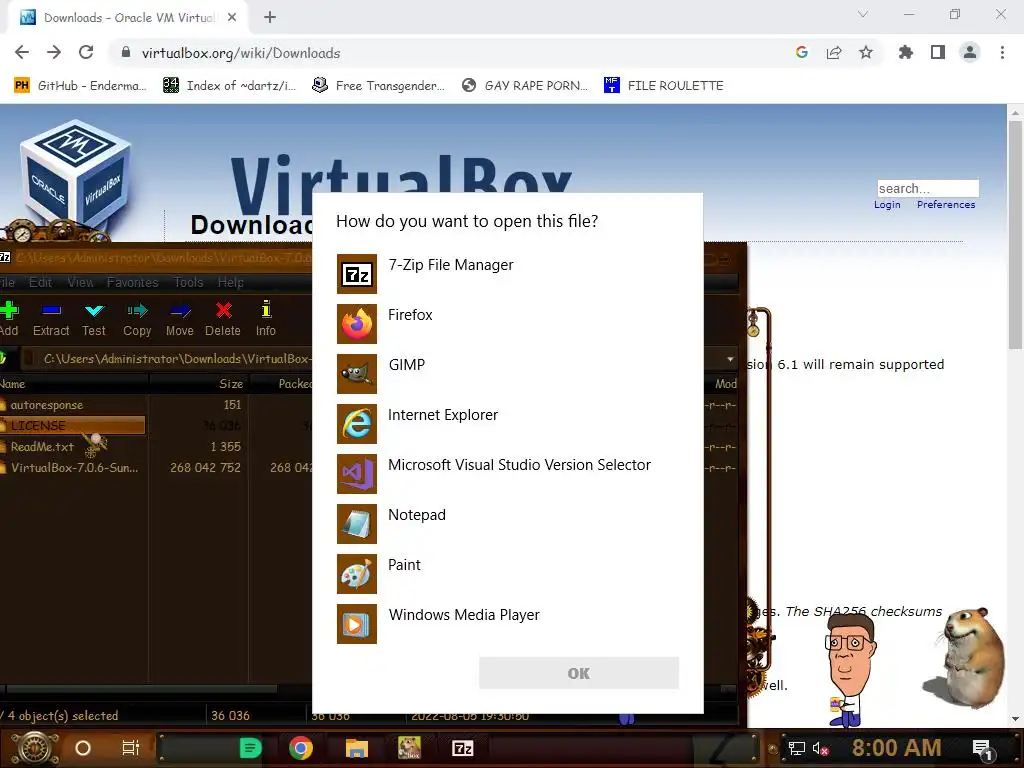Share this page via the share icon
Image resolution: width=1024 pixels, height=768 pixels.
pos(834,52)
